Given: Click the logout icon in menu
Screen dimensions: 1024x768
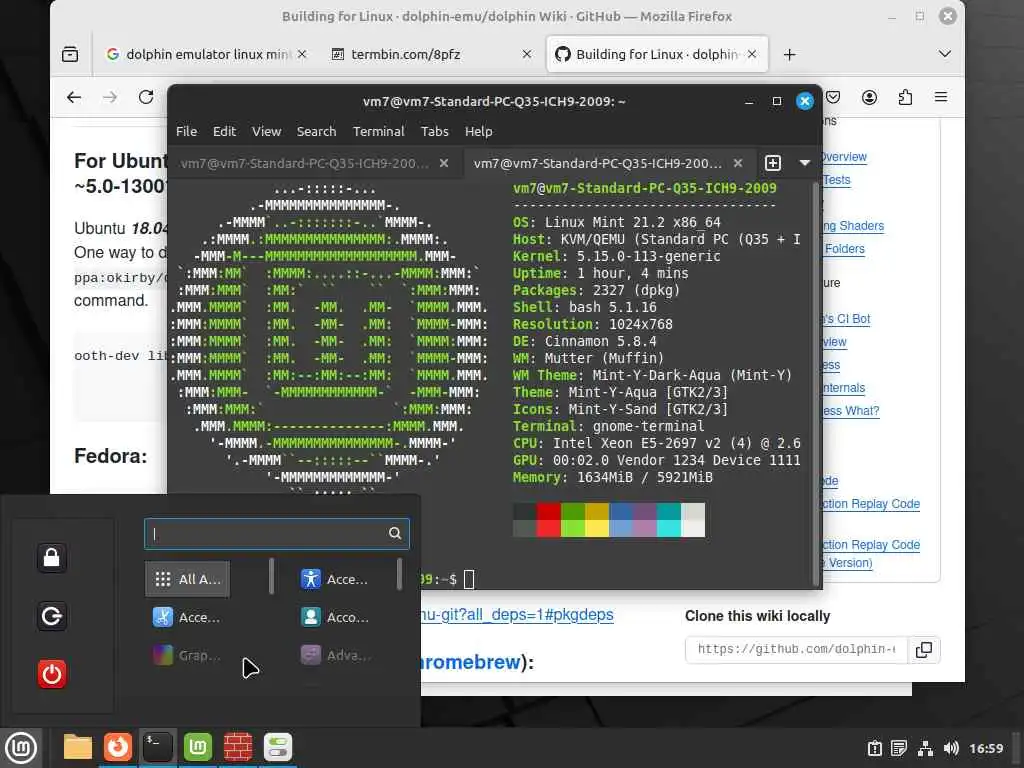Looking at the screenshot, I should click(x=52, y=616).
